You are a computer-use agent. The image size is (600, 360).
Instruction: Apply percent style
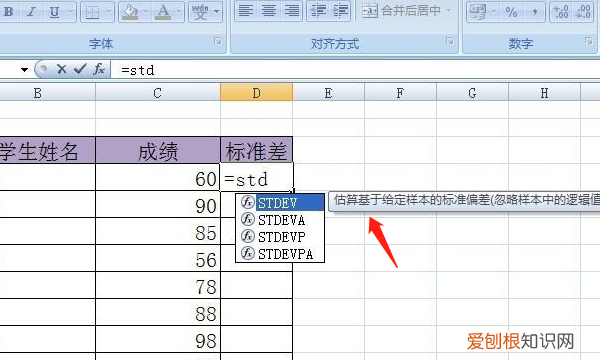click(x=512, y=12)
